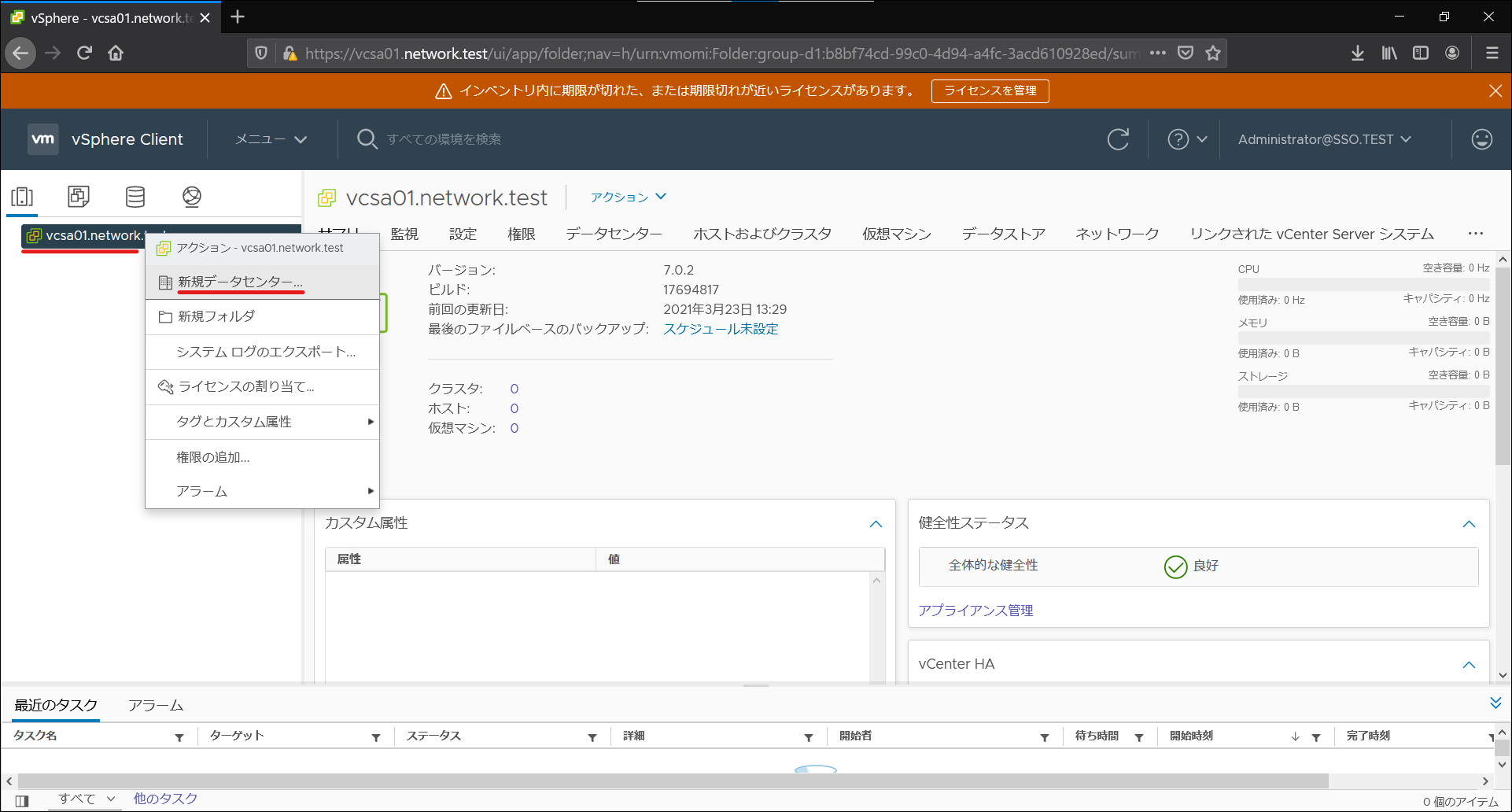Open the Storage inventory icon
Screen dimensions: 1512x812
[x=135, y=197]
